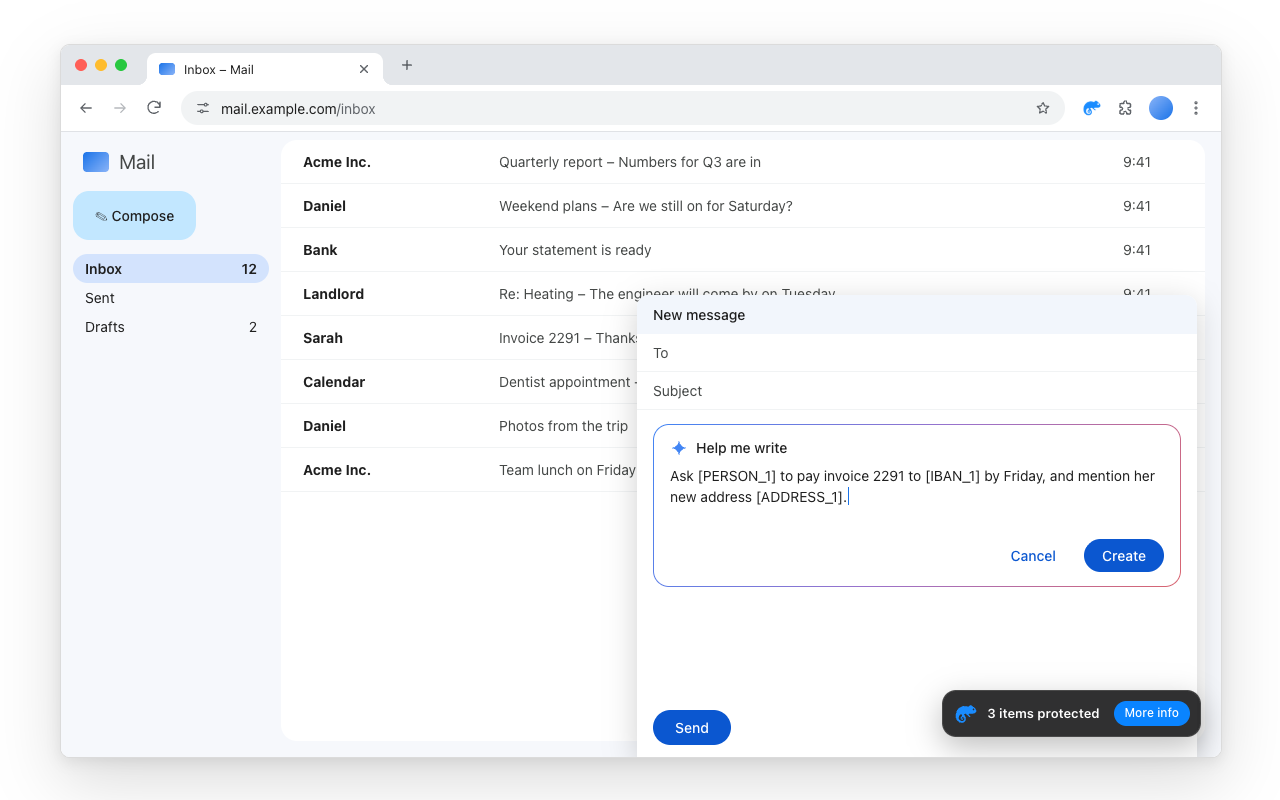Open the Inbox folder
The width and height of the screenshot is (1280, 800).
[x=171, y=269]
